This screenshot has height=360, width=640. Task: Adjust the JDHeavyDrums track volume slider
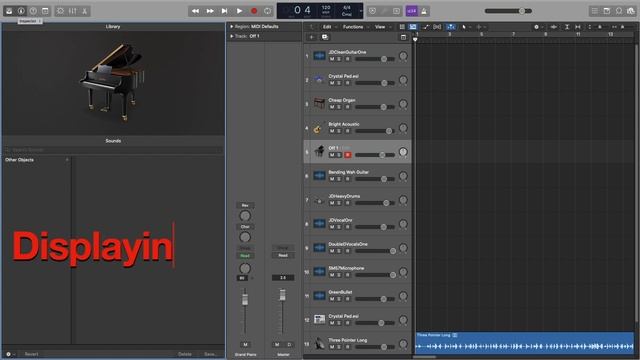point(375,203)
